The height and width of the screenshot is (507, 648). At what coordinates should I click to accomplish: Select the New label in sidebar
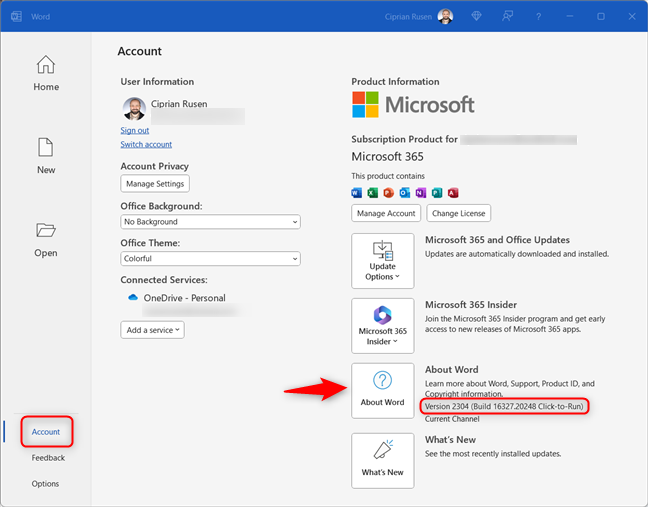(x=46, y=170)
